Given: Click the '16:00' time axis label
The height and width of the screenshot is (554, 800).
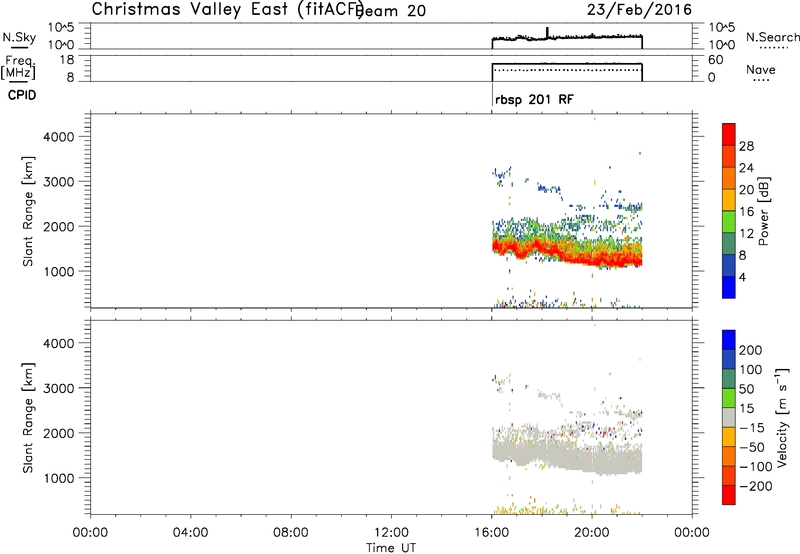Looking at the screenshot, I should (491, 533).
